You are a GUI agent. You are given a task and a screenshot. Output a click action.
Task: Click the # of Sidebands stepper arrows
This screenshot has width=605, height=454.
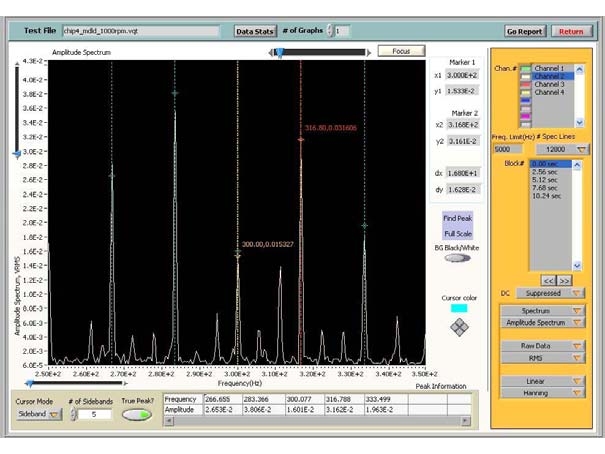click(73, 415)
